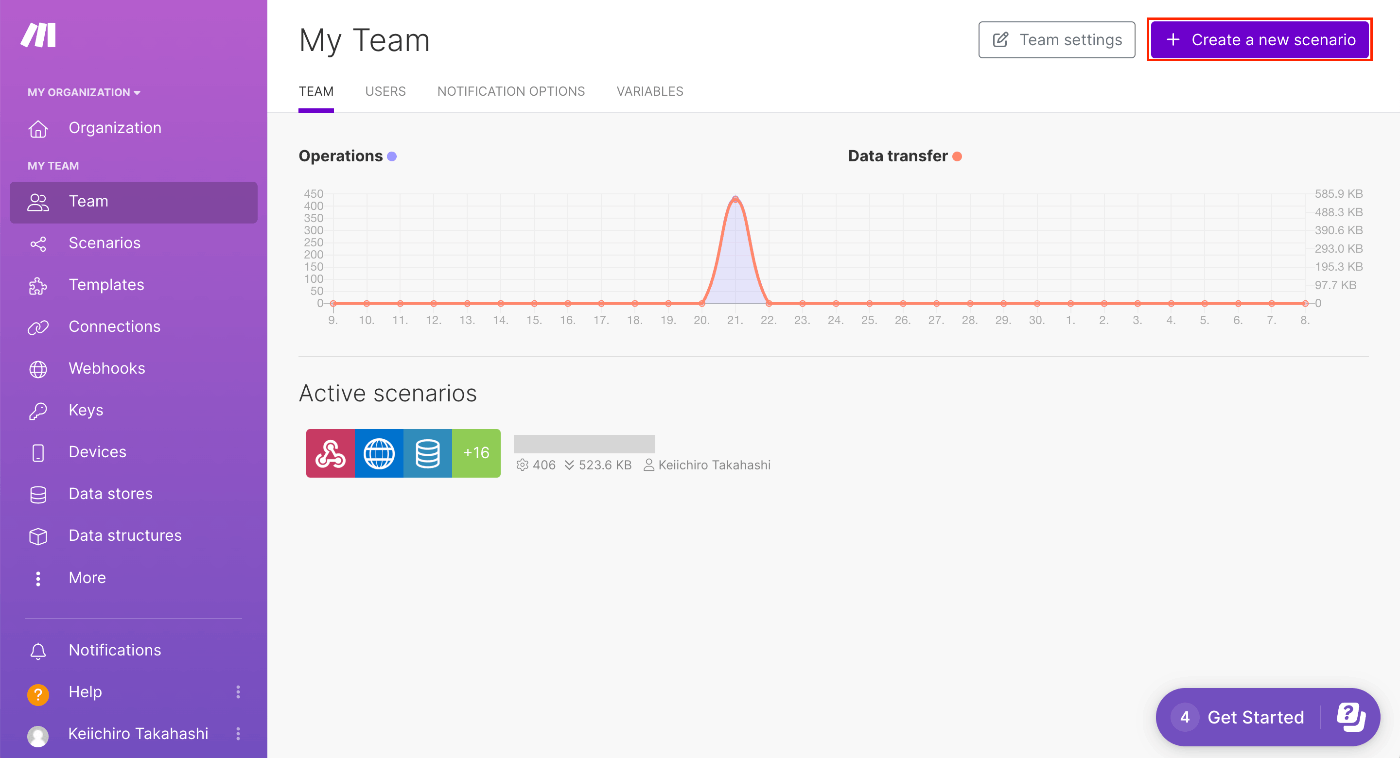Expand the MY ORGANIZATION dropdown
This screenshot has height=758, width=1400.
(84, 92)
